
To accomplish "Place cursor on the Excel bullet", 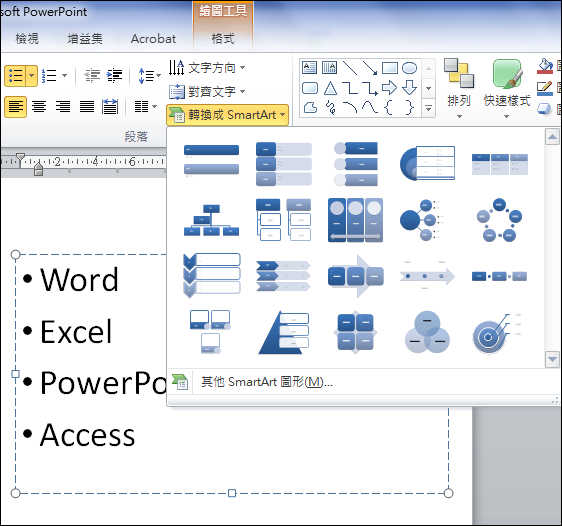I will pyautogui.click(x=76, y=332).
